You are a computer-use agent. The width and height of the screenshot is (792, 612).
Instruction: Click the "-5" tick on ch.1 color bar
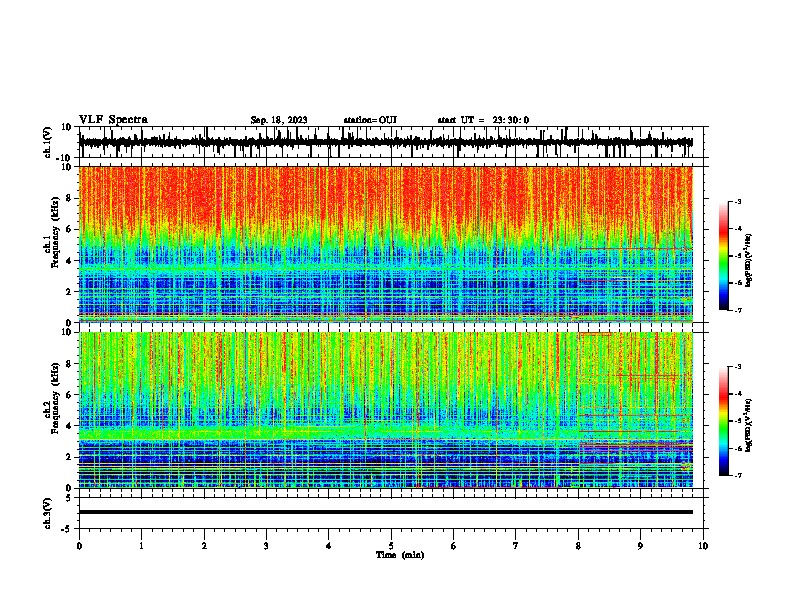[737, 256]
